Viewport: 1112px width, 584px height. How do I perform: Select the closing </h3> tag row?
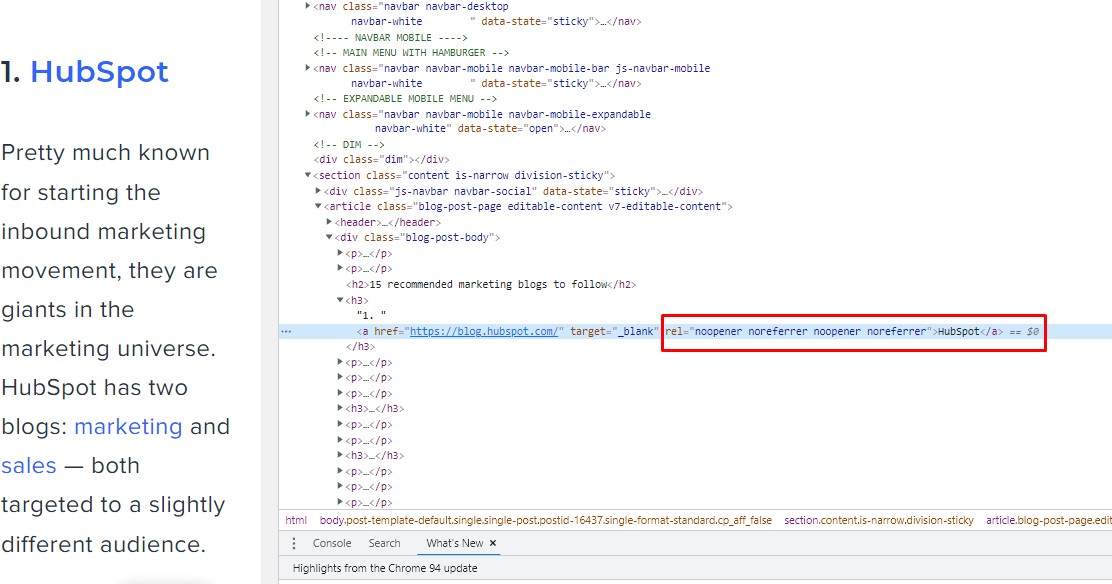point(360,346)
